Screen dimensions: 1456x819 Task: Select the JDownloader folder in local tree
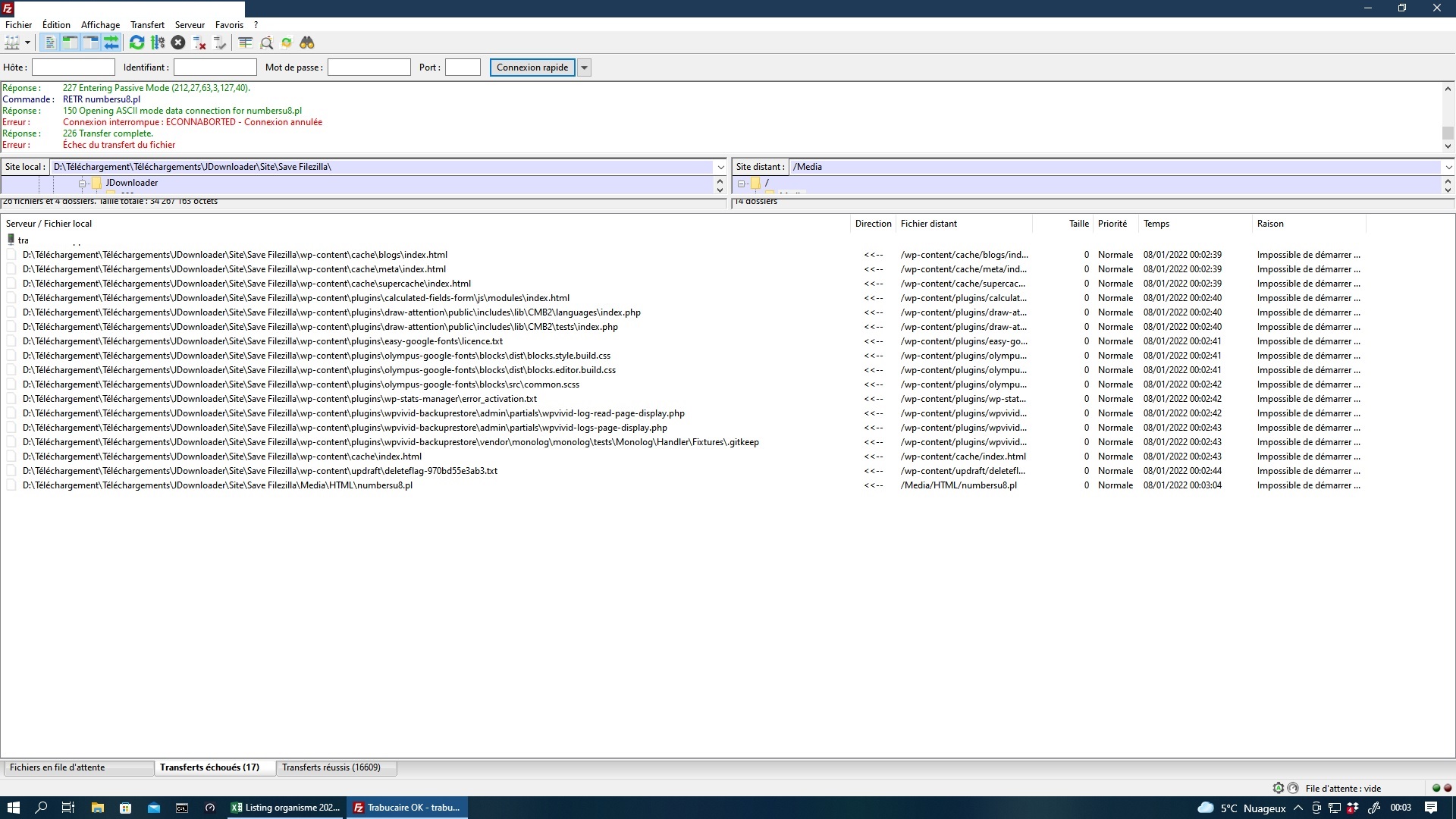pos(132,183)
